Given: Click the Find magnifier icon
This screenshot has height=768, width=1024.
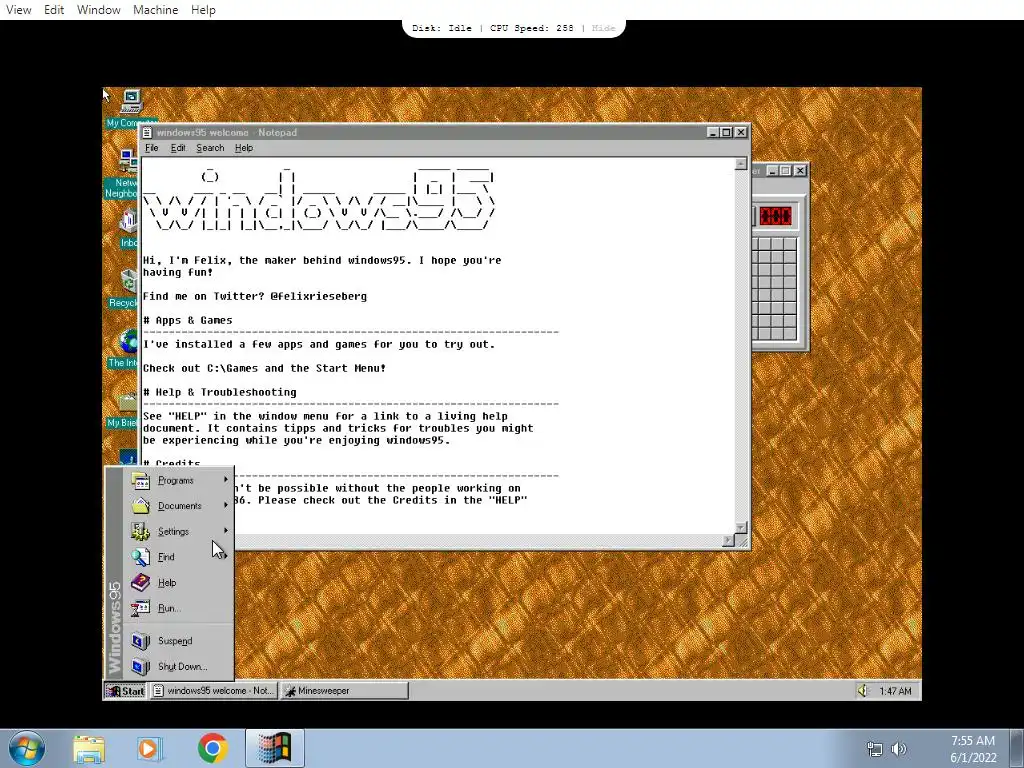Looking at the screenshot, I should pos(140,557).
